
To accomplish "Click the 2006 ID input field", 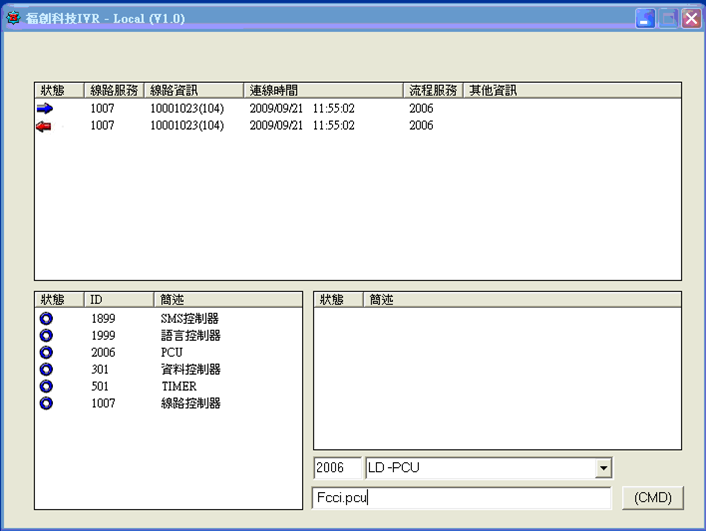I will [x=337, y=468].
